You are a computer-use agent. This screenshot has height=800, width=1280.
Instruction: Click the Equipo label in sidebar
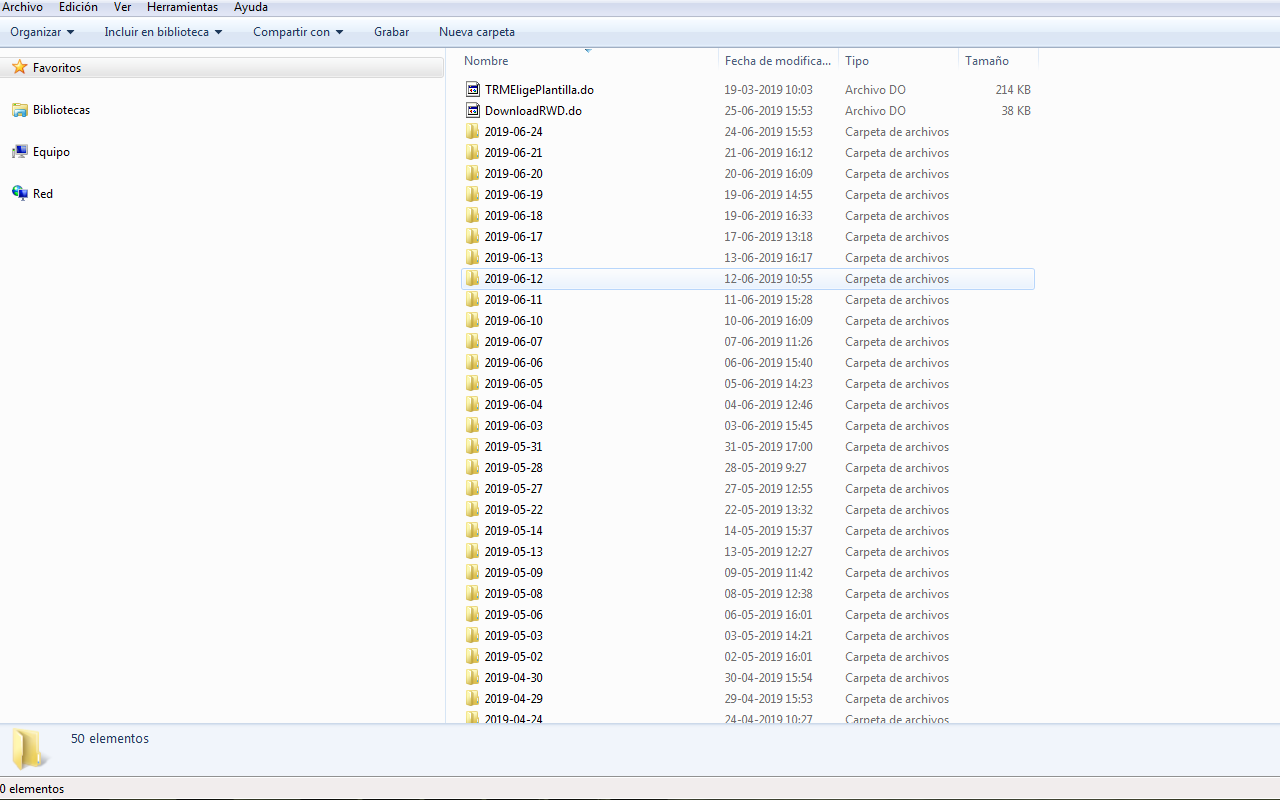51,152
